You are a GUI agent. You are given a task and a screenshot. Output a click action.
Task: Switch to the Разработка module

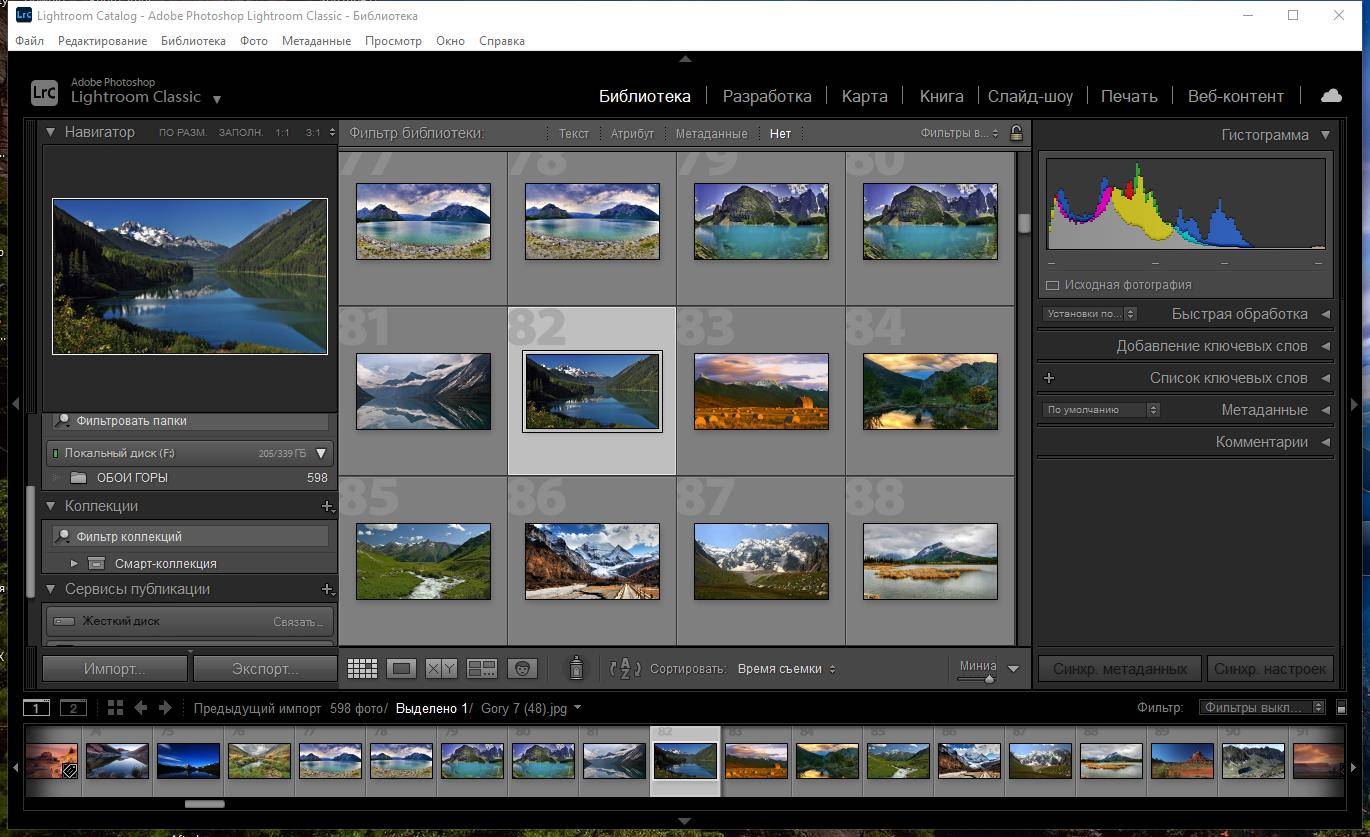click(767, 96)
